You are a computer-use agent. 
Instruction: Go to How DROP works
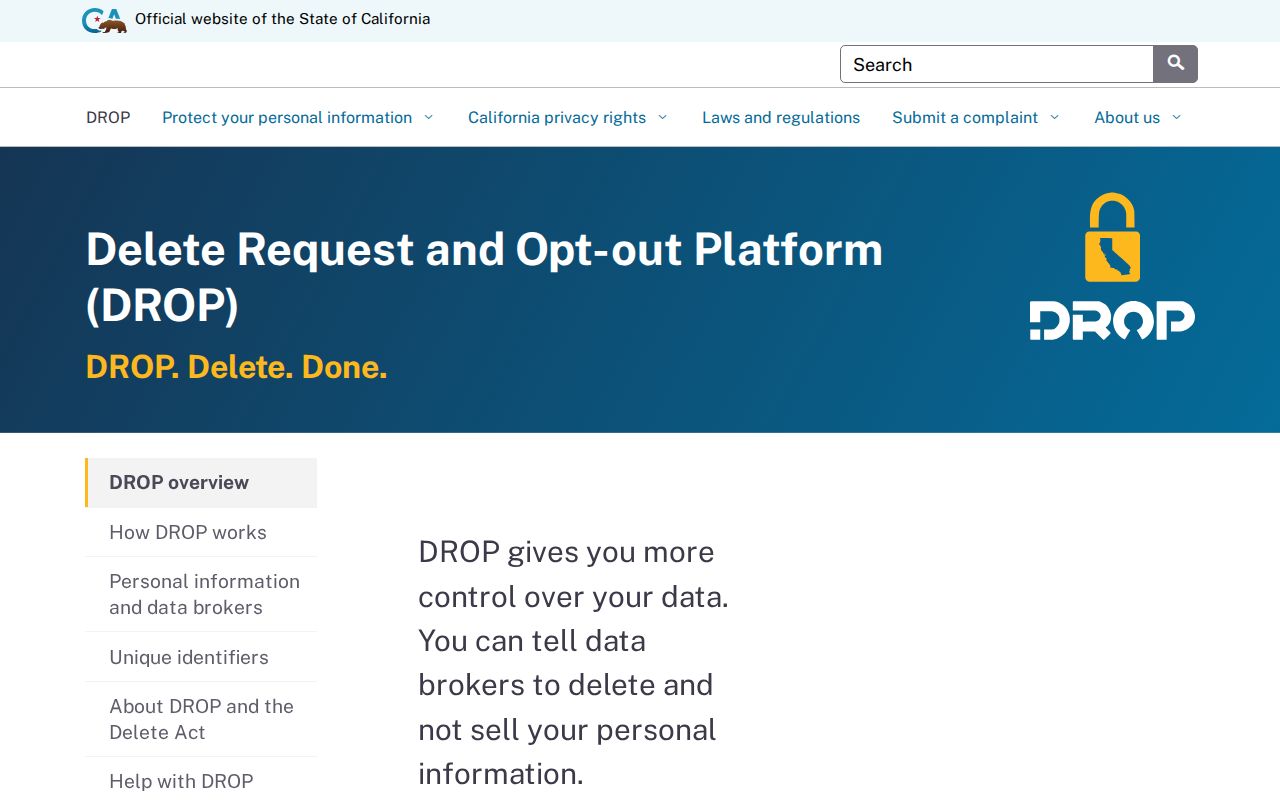point(201,532)
